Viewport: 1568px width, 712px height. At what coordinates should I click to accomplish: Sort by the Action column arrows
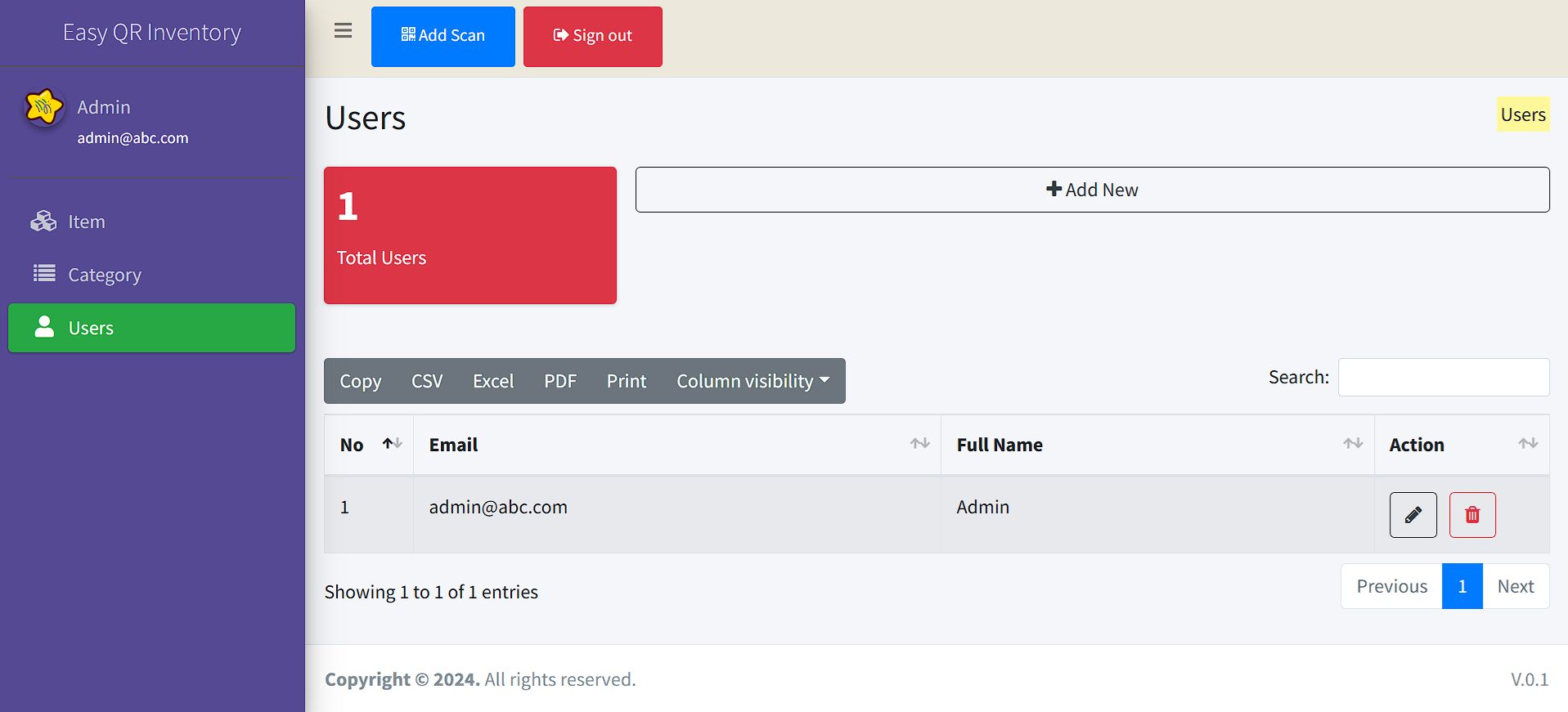pyautogui.click(x=1527, y=444)
